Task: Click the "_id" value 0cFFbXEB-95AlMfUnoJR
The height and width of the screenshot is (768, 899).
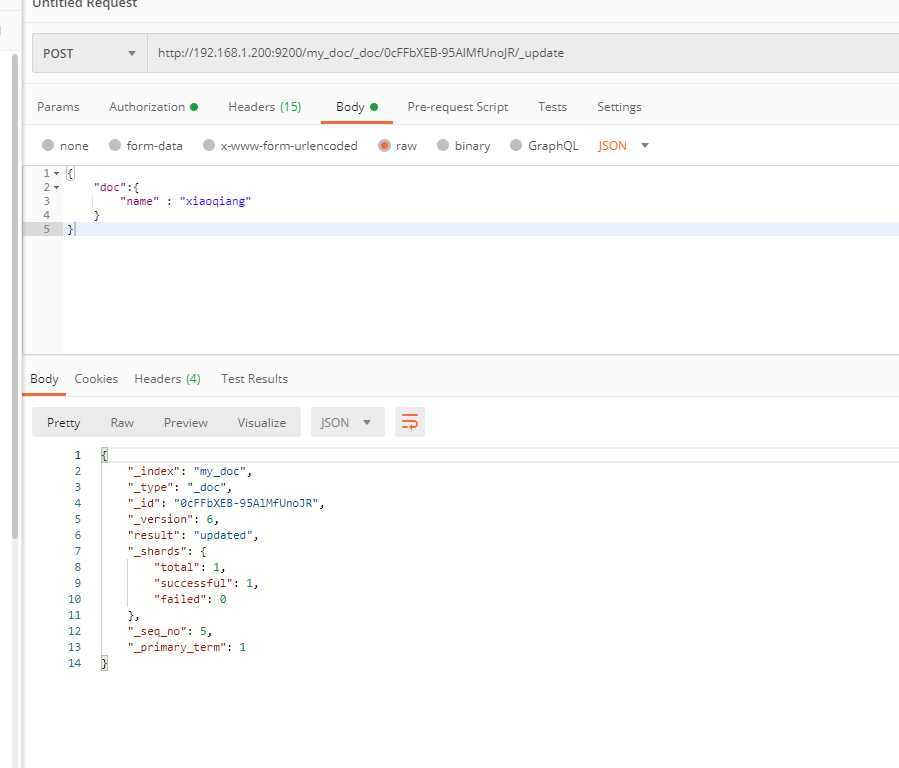Action: tap(246, 503)
